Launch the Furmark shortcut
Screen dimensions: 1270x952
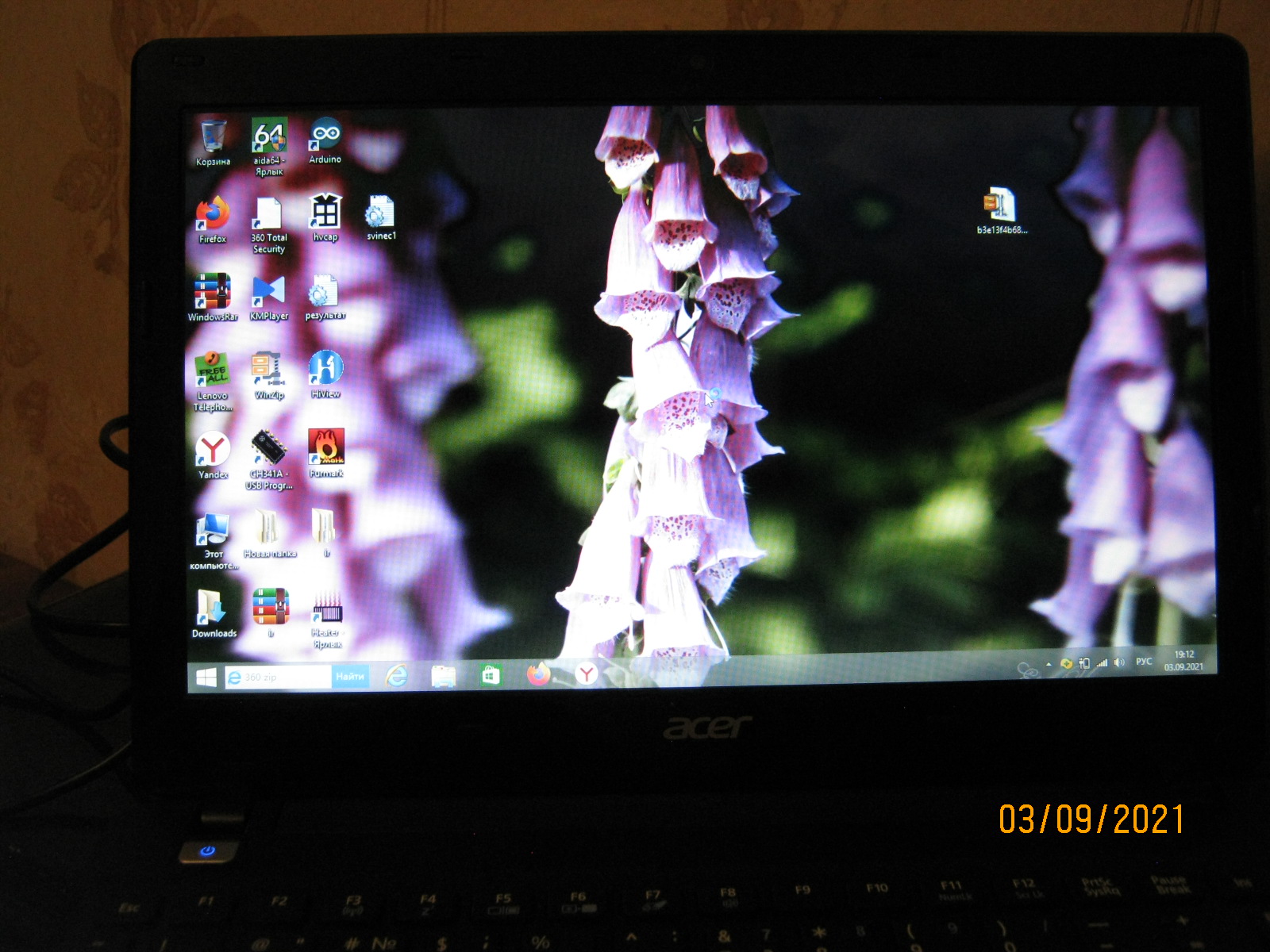click(326, 448)
